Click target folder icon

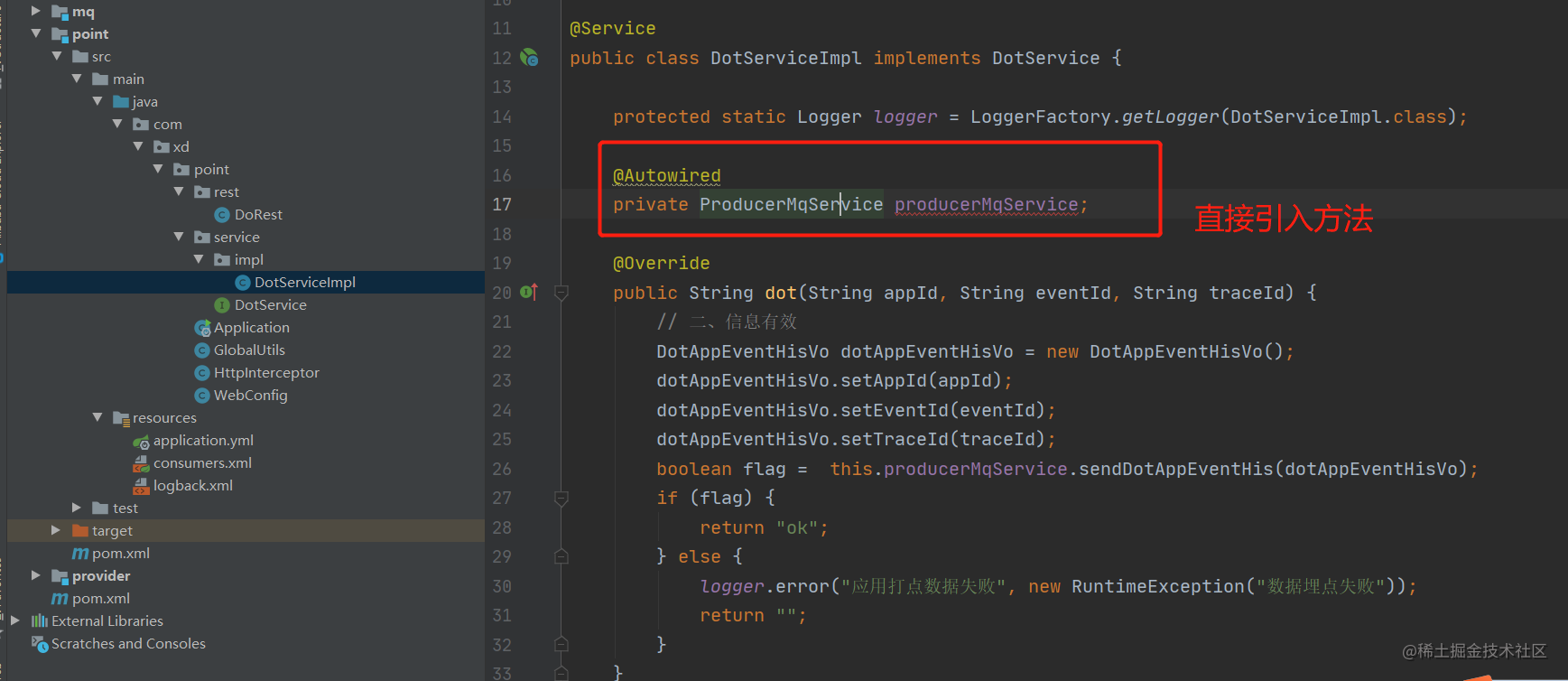[80, 530]
